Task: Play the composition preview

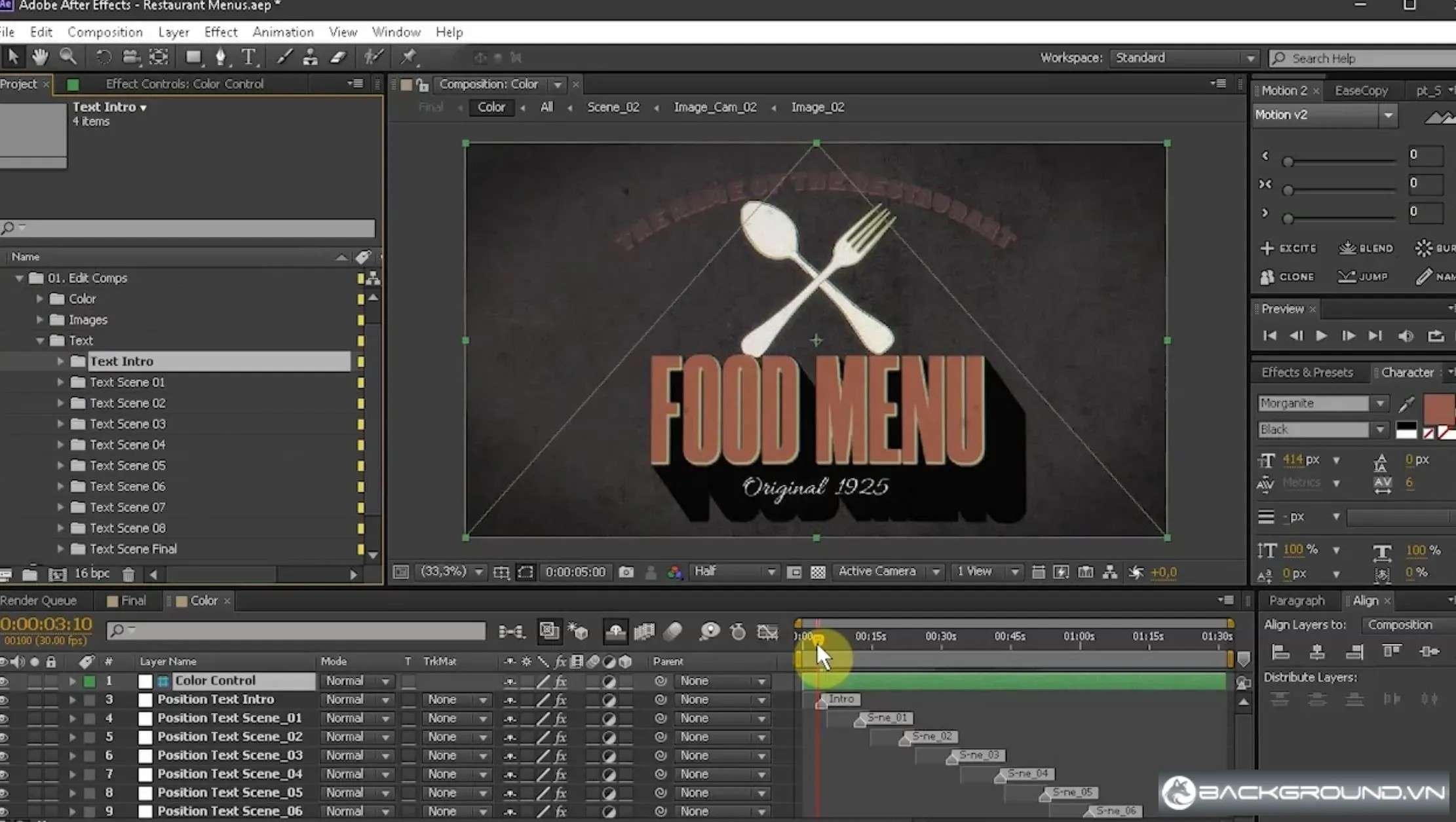Action: click(1321, 336)
